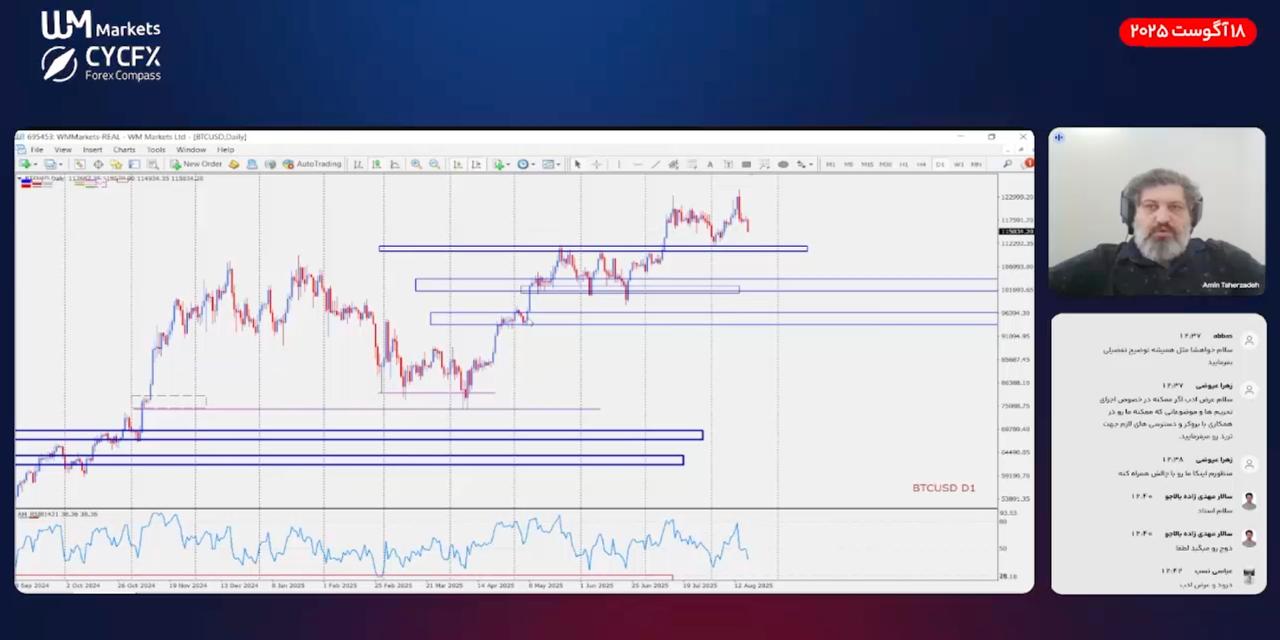
Task: Select the arrow cursor tool
Action: [577, 164]
